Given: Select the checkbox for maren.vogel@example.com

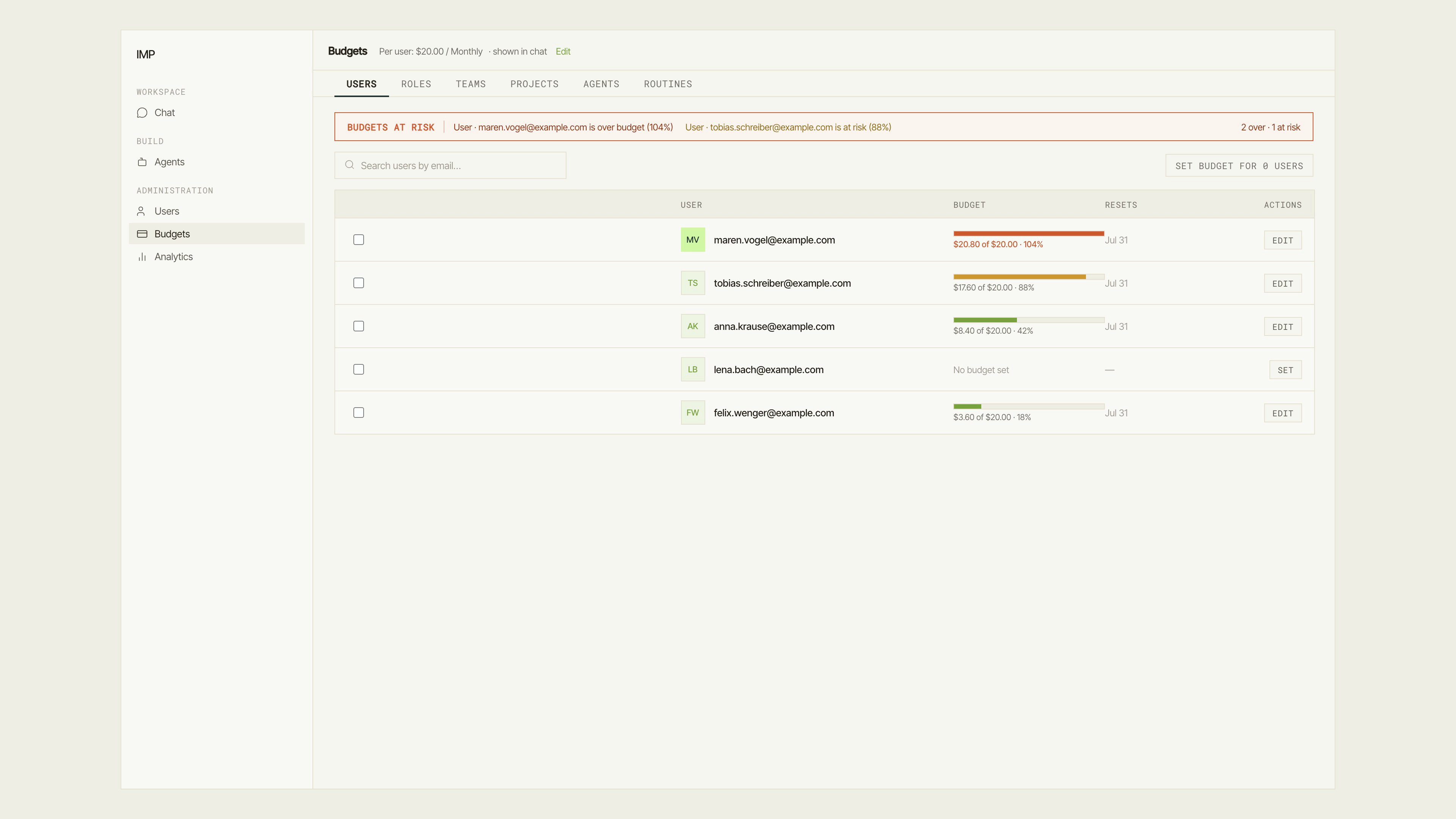Looking at the screenshot, I should coord(358,240).
